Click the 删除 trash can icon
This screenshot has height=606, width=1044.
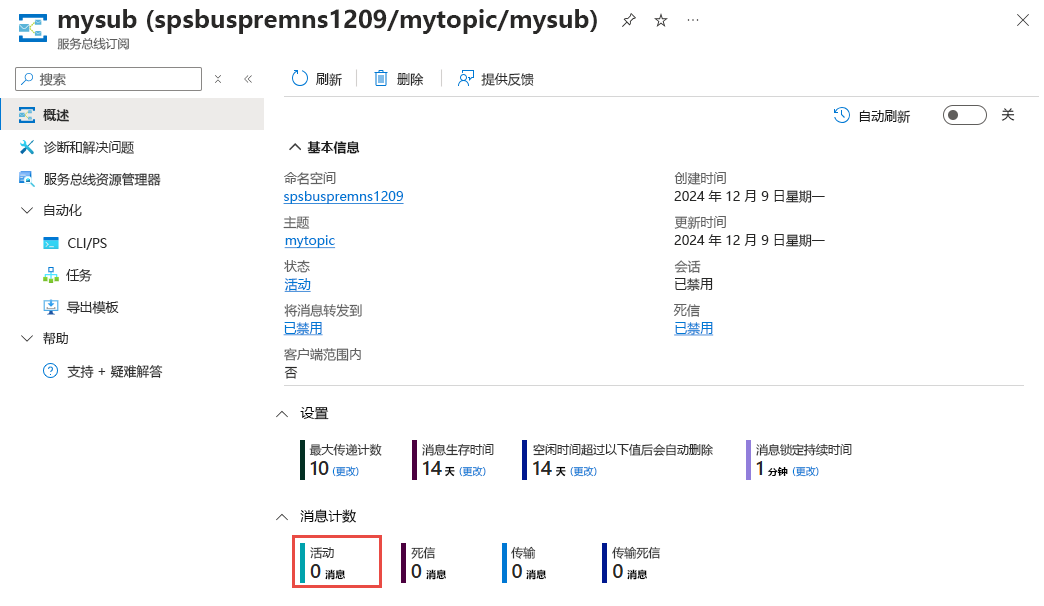click(381, 79)
